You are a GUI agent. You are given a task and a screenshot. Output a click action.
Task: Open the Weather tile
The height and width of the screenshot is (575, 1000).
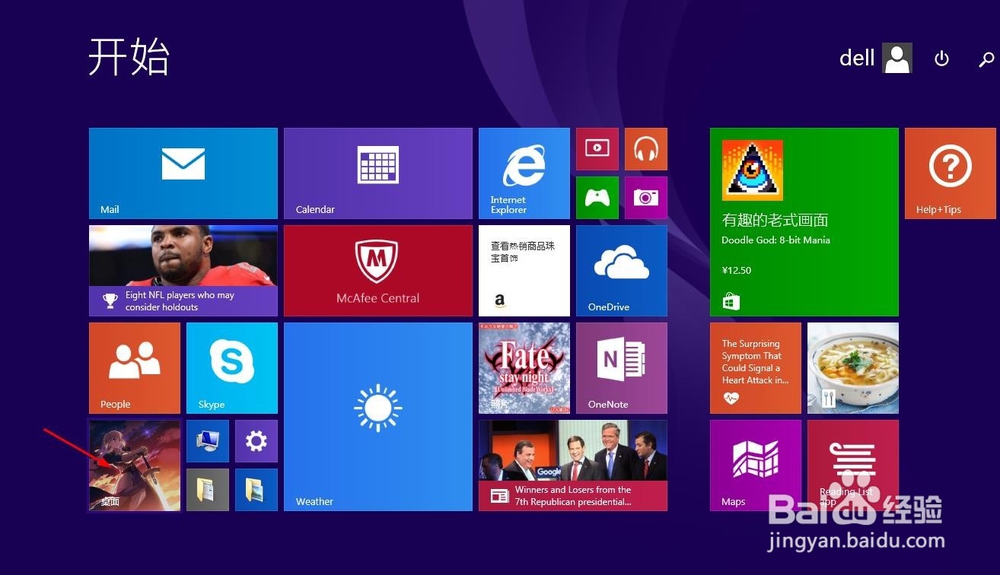point(378,416)
